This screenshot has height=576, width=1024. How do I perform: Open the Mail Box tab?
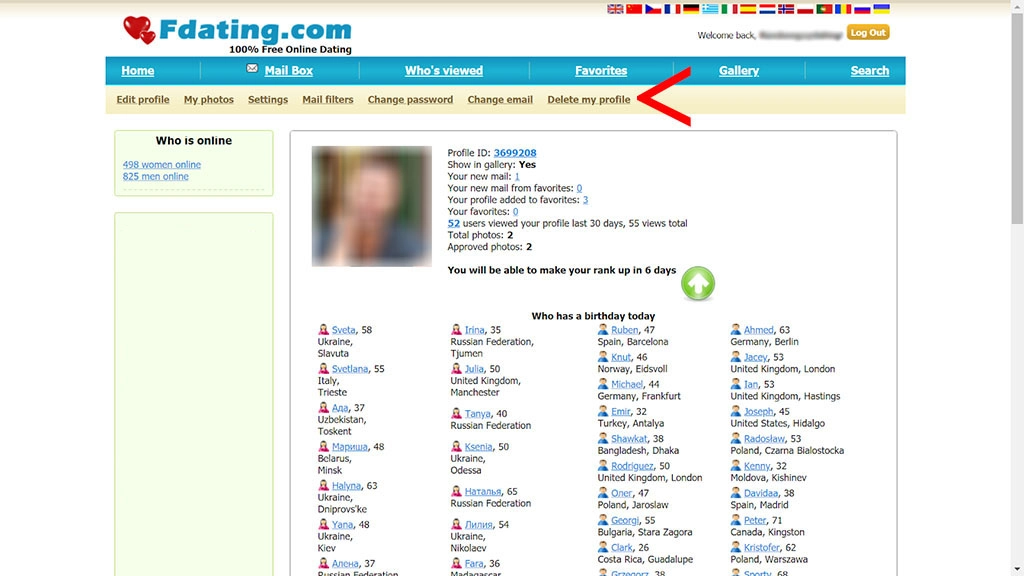[288, 71]
